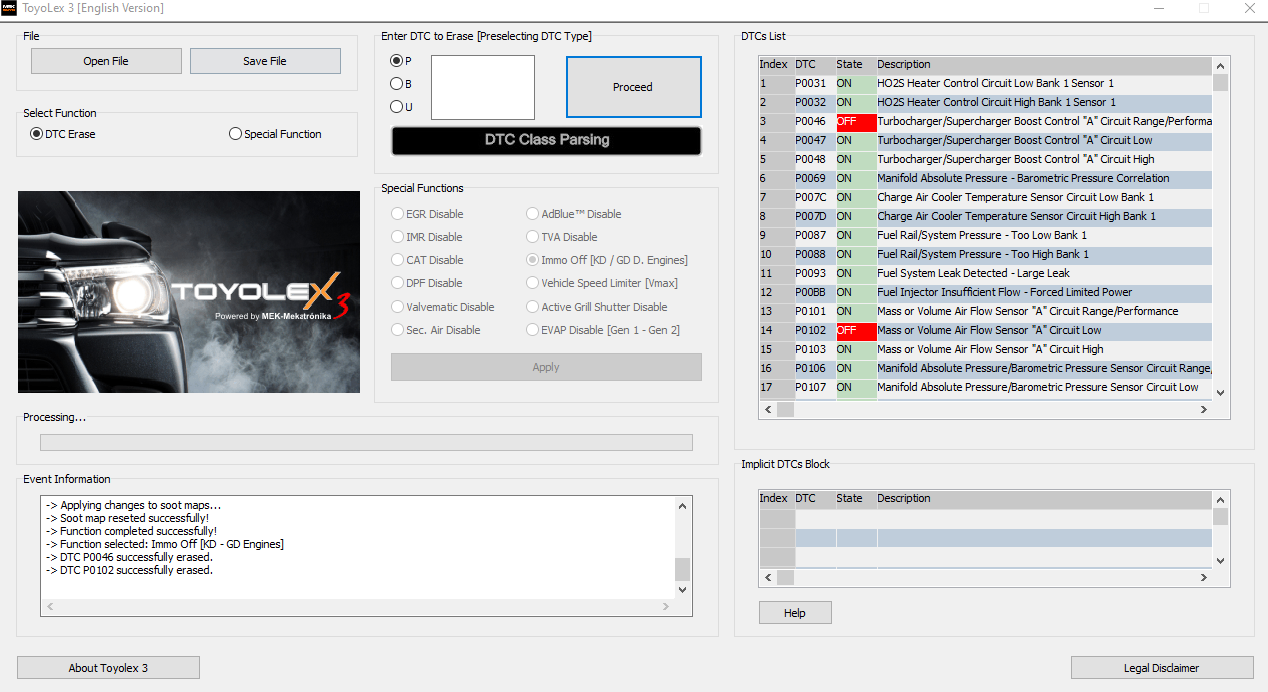1268x692 pixels.
Task: Select TVA Disable option
Action: [562, 237]
